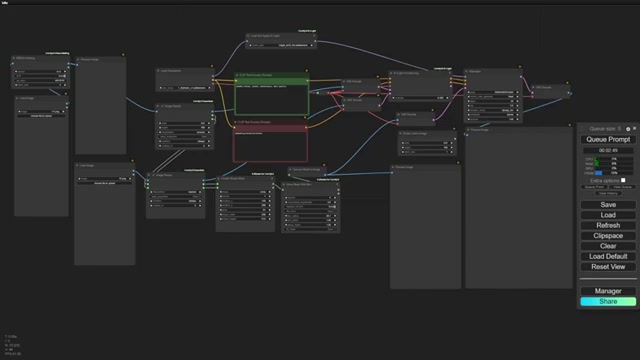Viewport: 640px width, 360px height.
Task: Decrease the seed value in KSampler
Action: (x=469, y=92)
